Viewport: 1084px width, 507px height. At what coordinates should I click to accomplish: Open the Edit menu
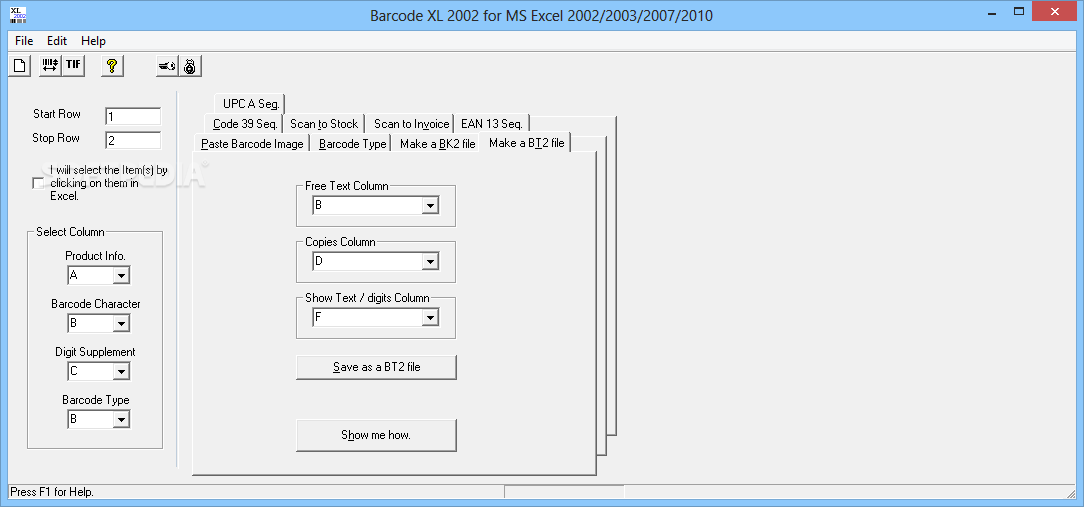tap(57, 41)
